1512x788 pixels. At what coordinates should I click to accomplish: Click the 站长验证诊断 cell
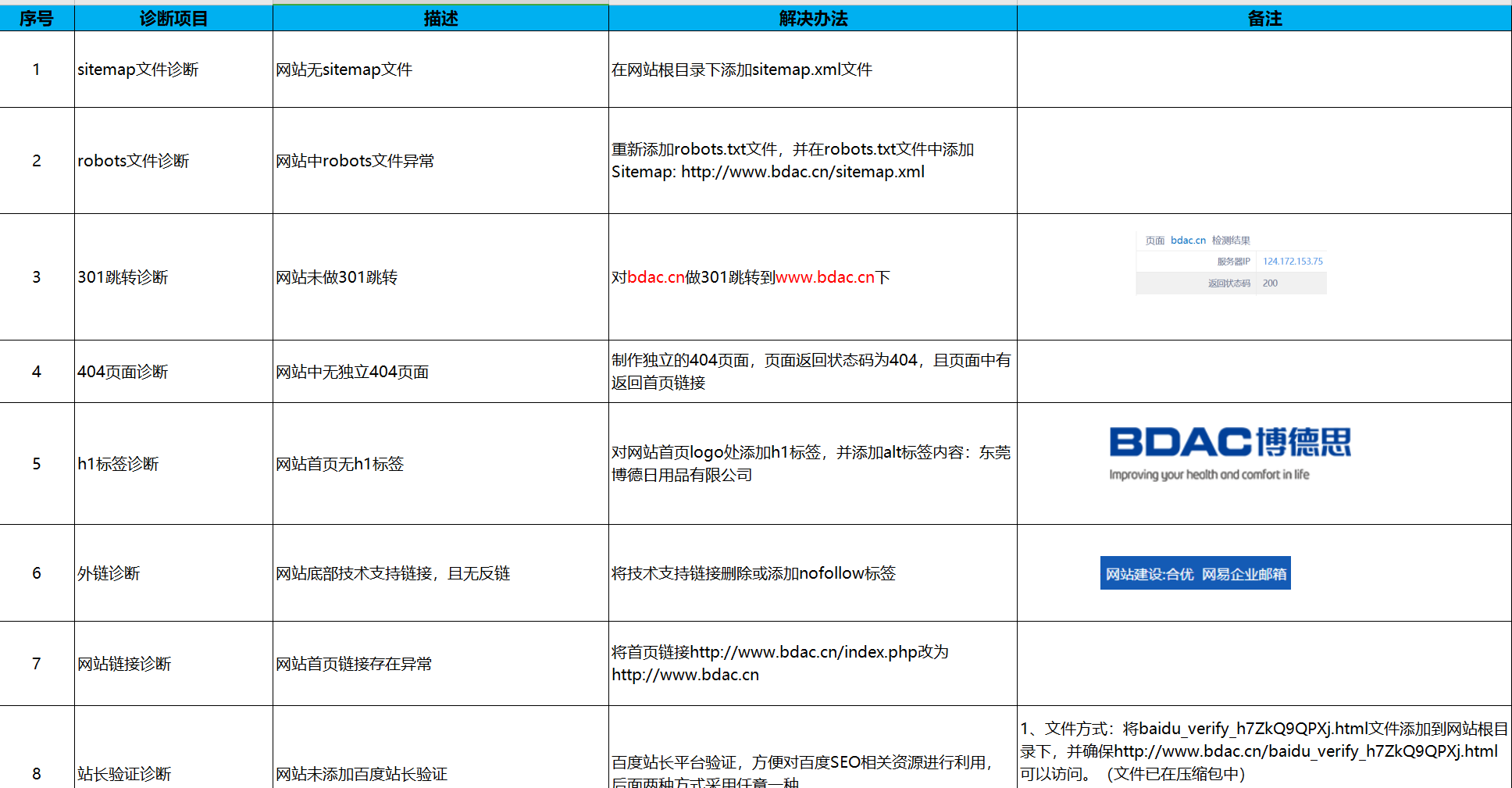[x=173, y=773]
